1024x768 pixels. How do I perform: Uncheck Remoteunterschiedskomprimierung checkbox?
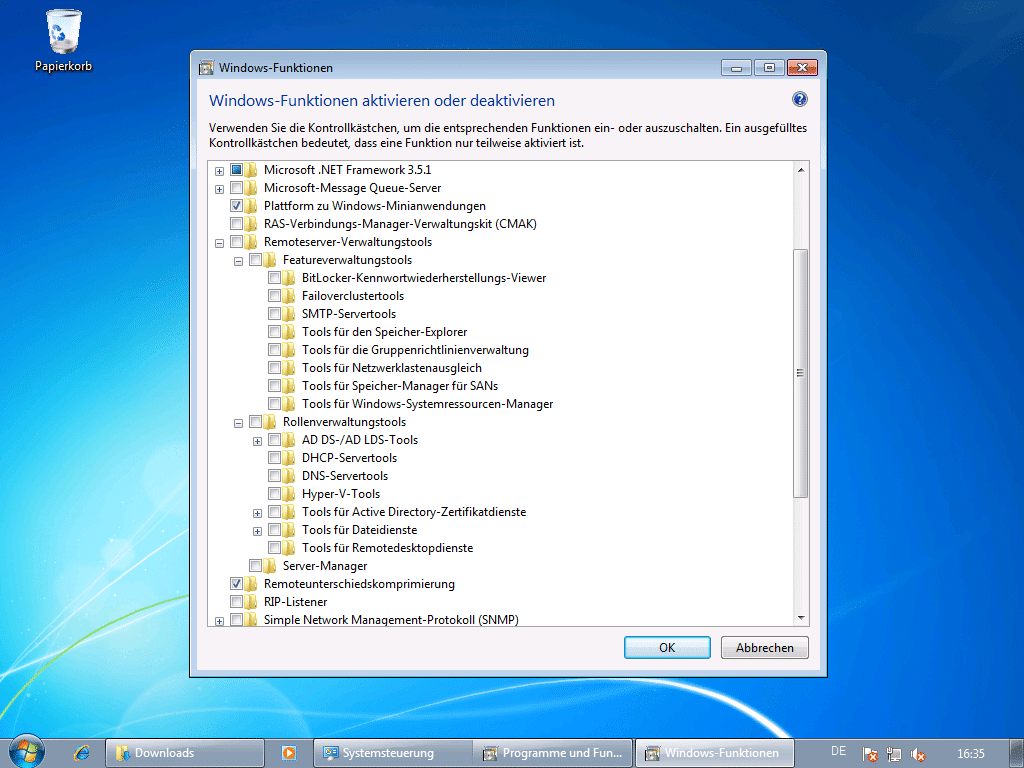click(236, 584)
